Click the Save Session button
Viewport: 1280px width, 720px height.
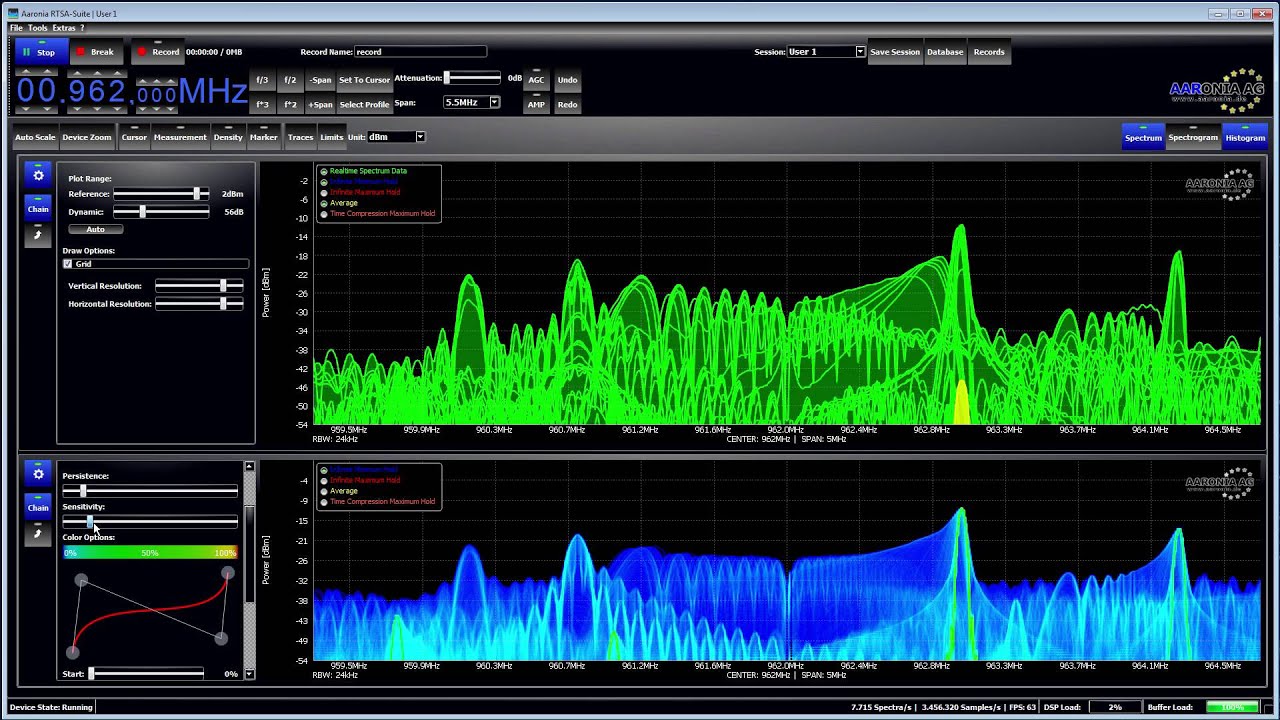(x=895, y=52)
